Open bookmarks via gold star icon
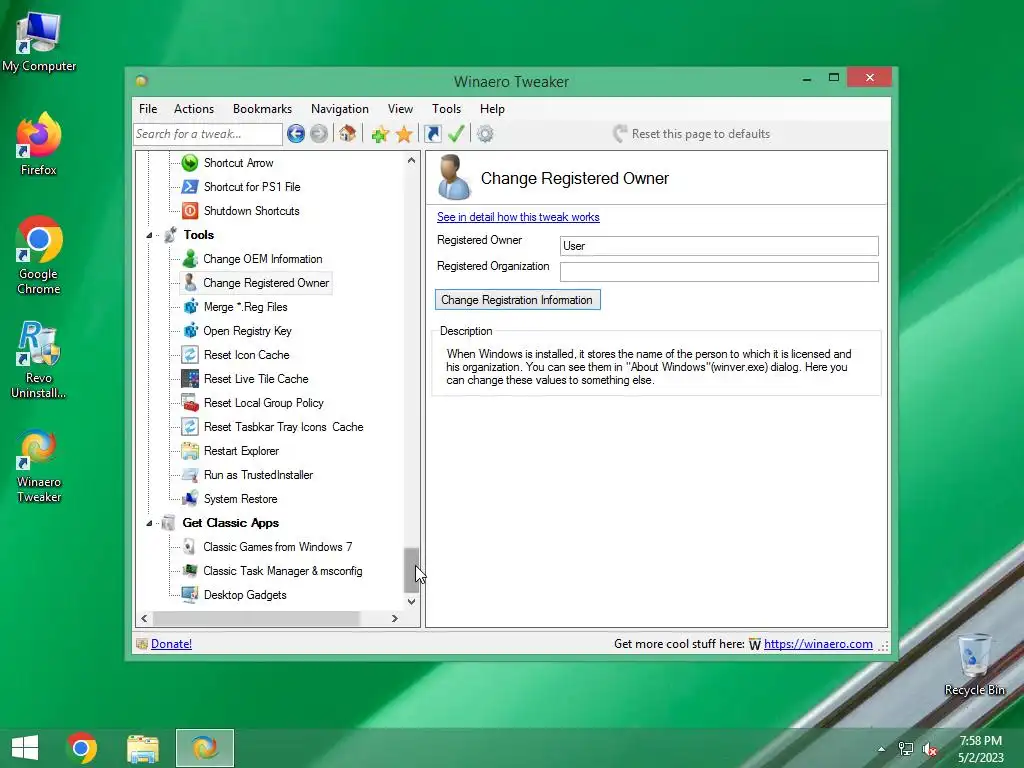Viewport: 1024px width, 768px height. tap(404, 134)
